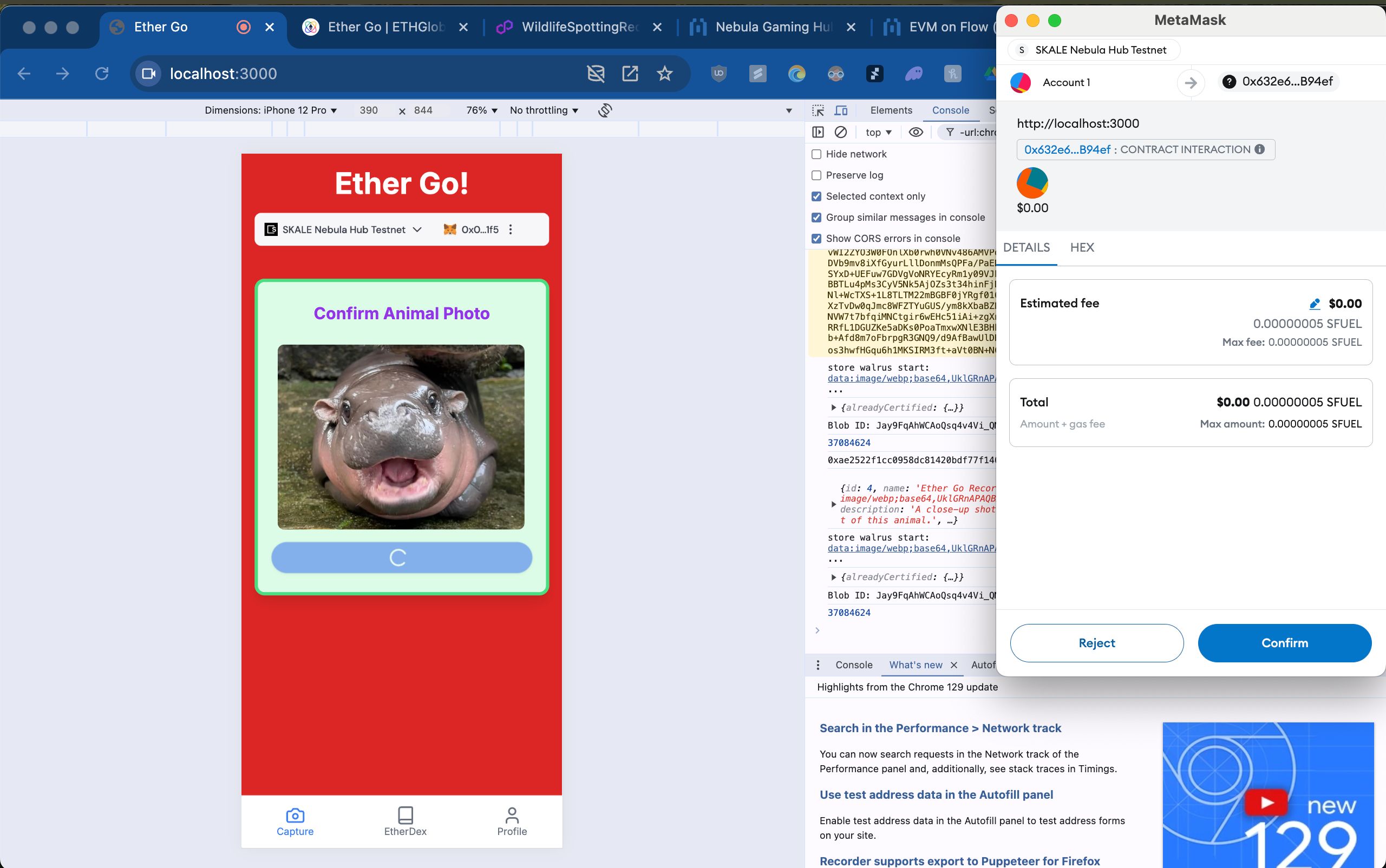The image size is (1386, 868).
Task: Open SKALE Nebula Hub Testnet network selector
Action: [x=343, y=229]
